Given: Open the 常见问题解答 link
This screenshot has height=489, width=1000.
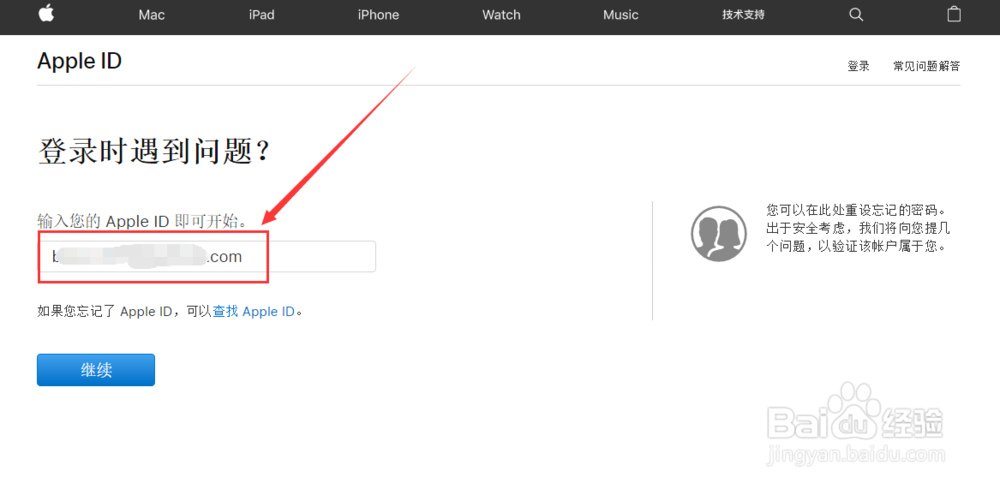Looking at the screenshot, I should (927, 66).
